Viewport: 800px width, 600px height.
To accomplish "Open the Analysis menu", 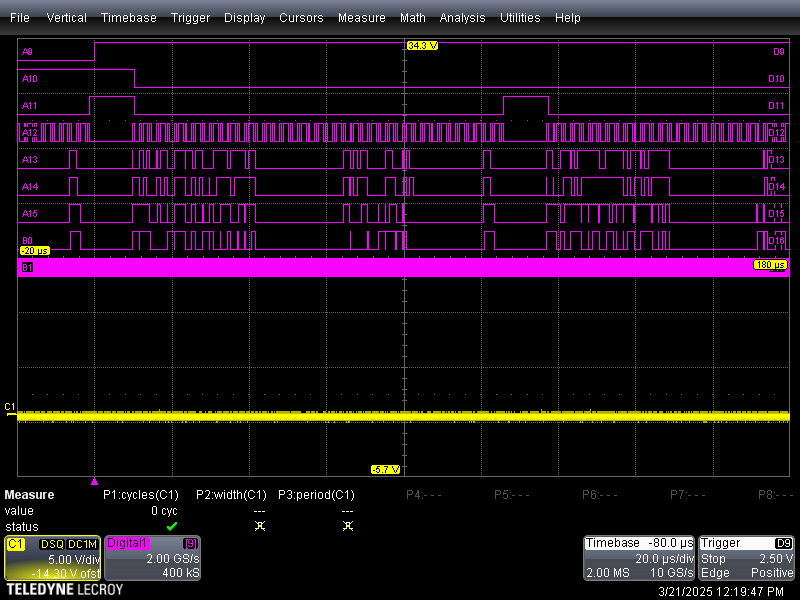I will pyautogui.click(x=462, y=17).
